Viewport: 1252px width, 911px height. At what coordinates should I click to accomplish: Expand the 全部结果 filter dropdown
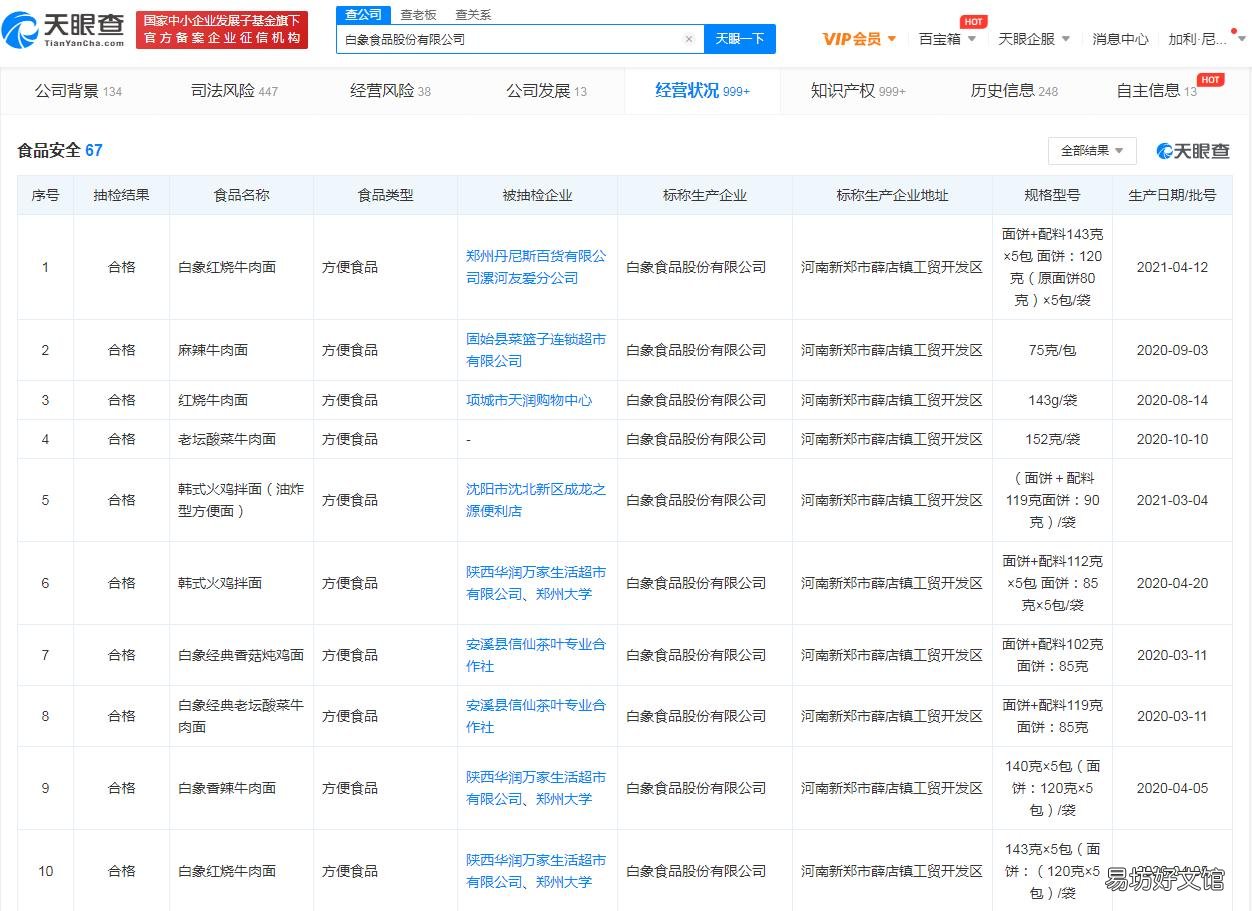tap(1092, 151)
